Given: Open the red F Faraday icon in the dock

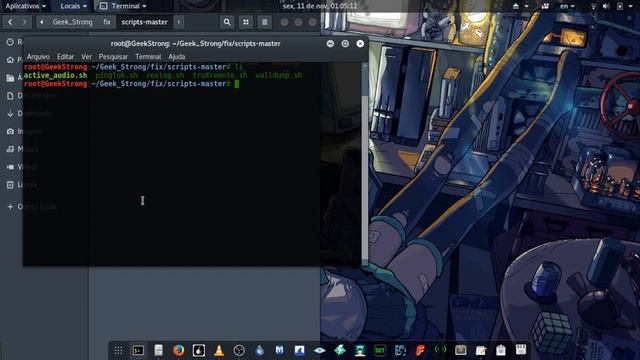Looking at the screenshot, I should pos(420,350).
